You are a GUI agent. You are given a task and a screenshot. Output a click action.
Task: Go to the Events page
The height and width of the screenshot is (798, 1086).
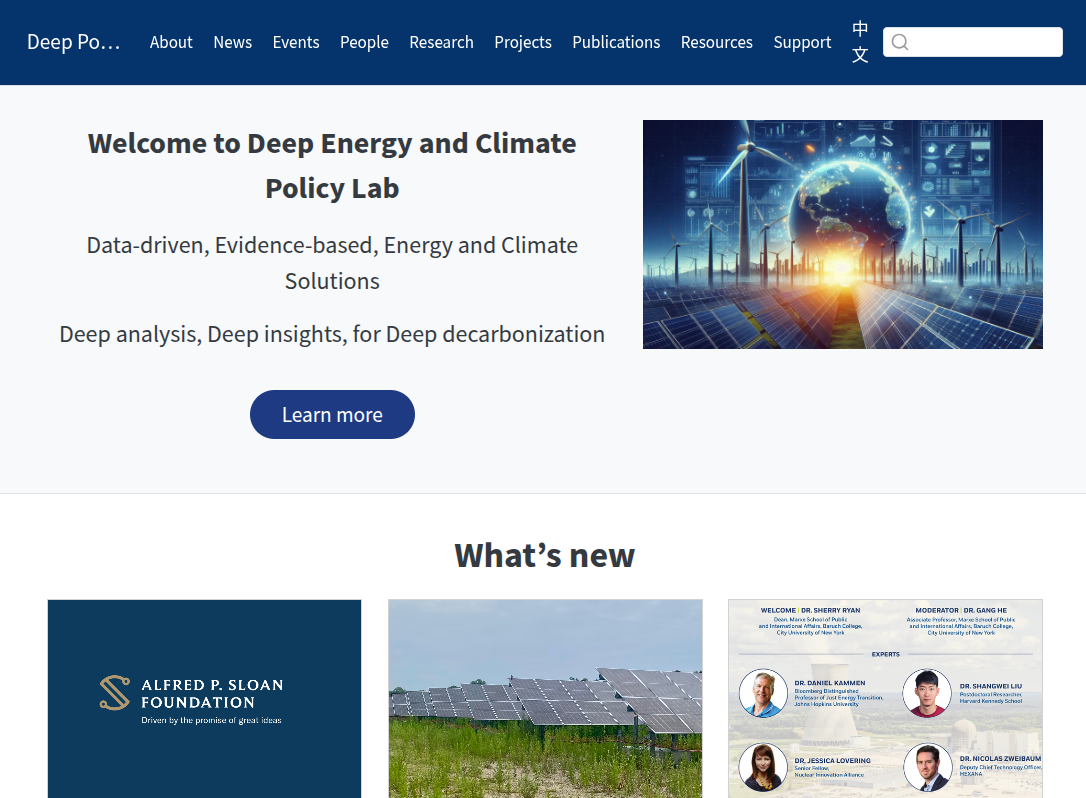[296, 42]
